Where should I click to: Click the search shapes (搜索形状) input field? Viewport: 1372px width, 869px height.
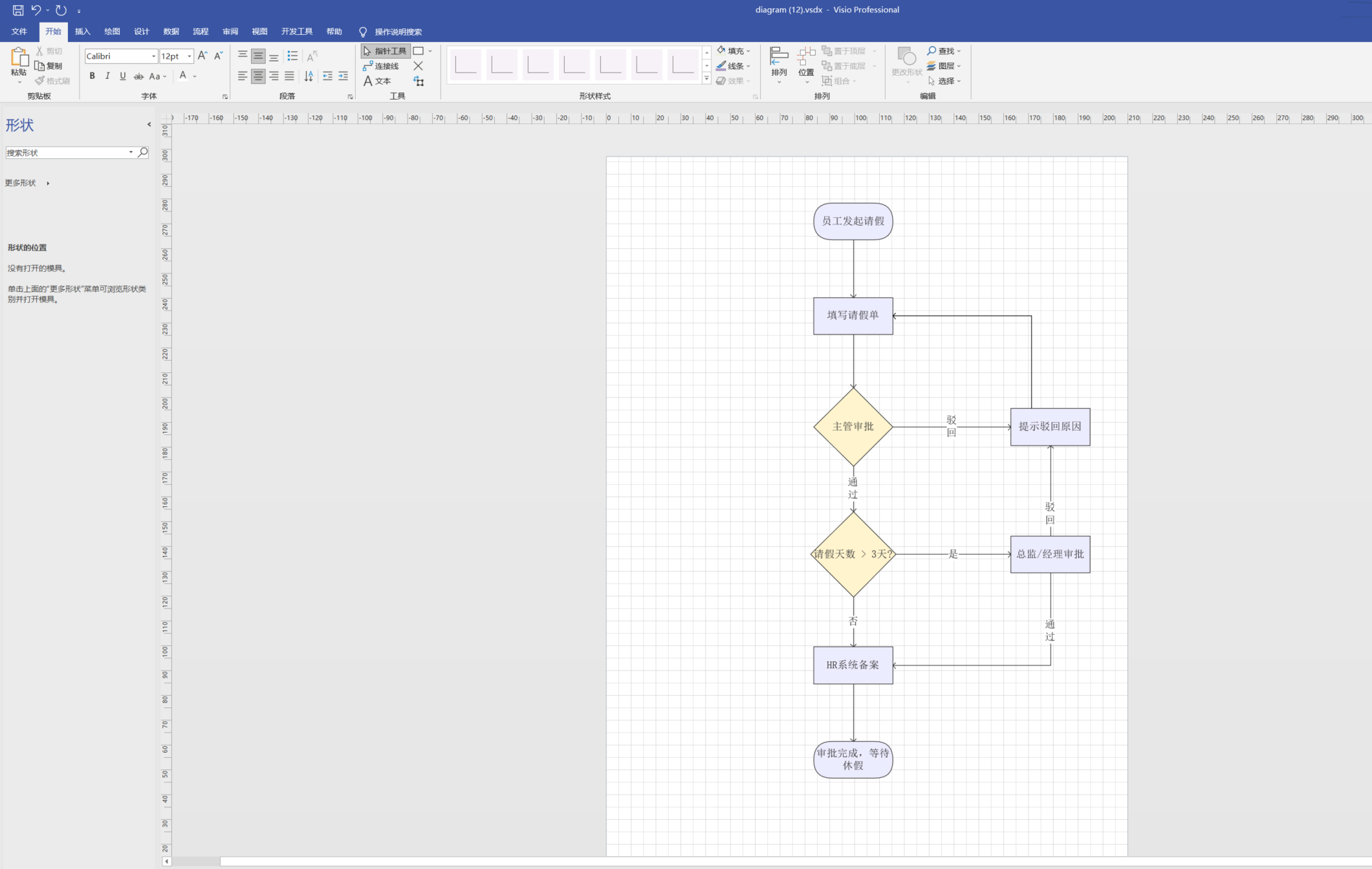67,153
